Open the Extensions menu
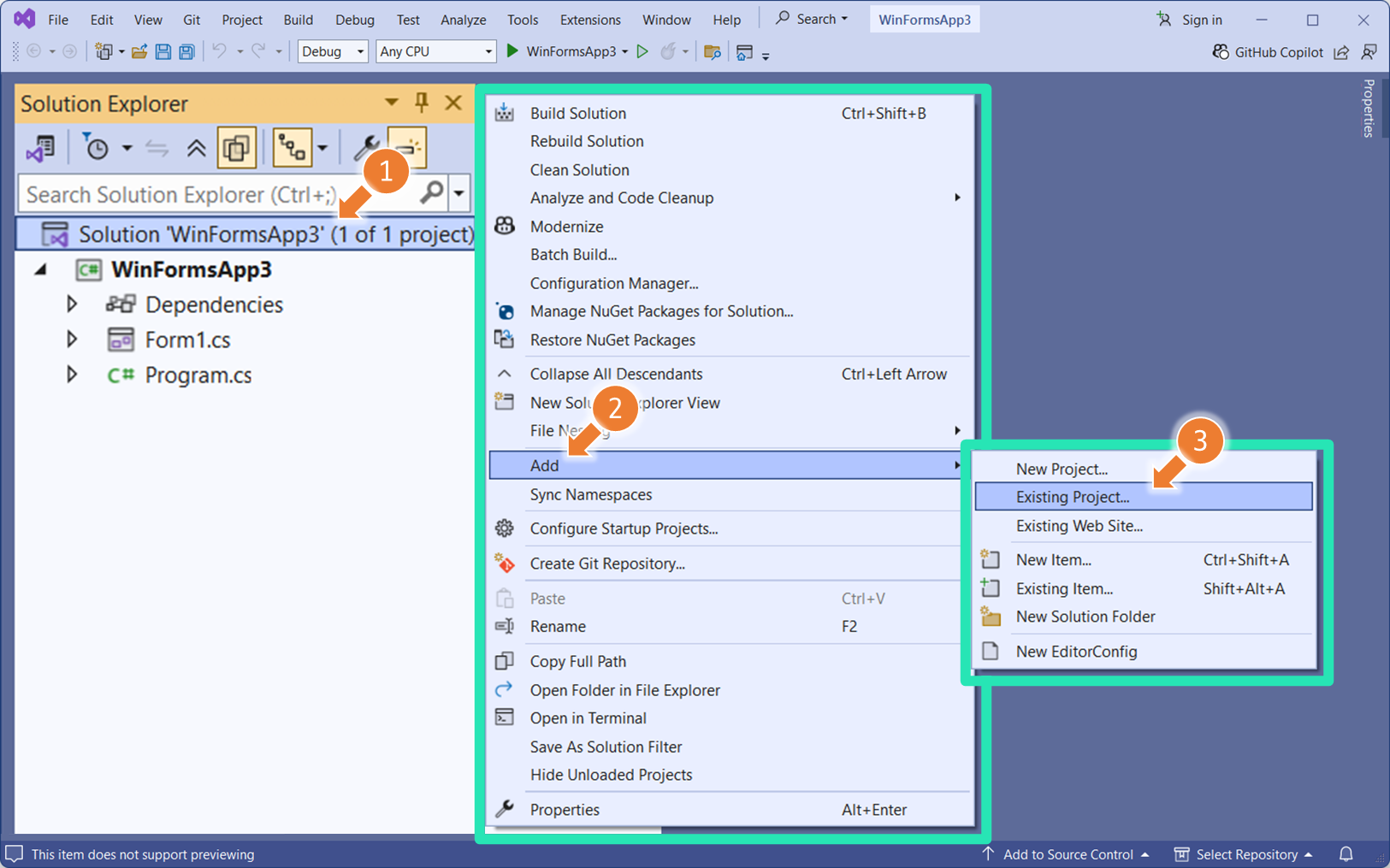This screenshot has height=868, width=1390. (x=590, y=20)
